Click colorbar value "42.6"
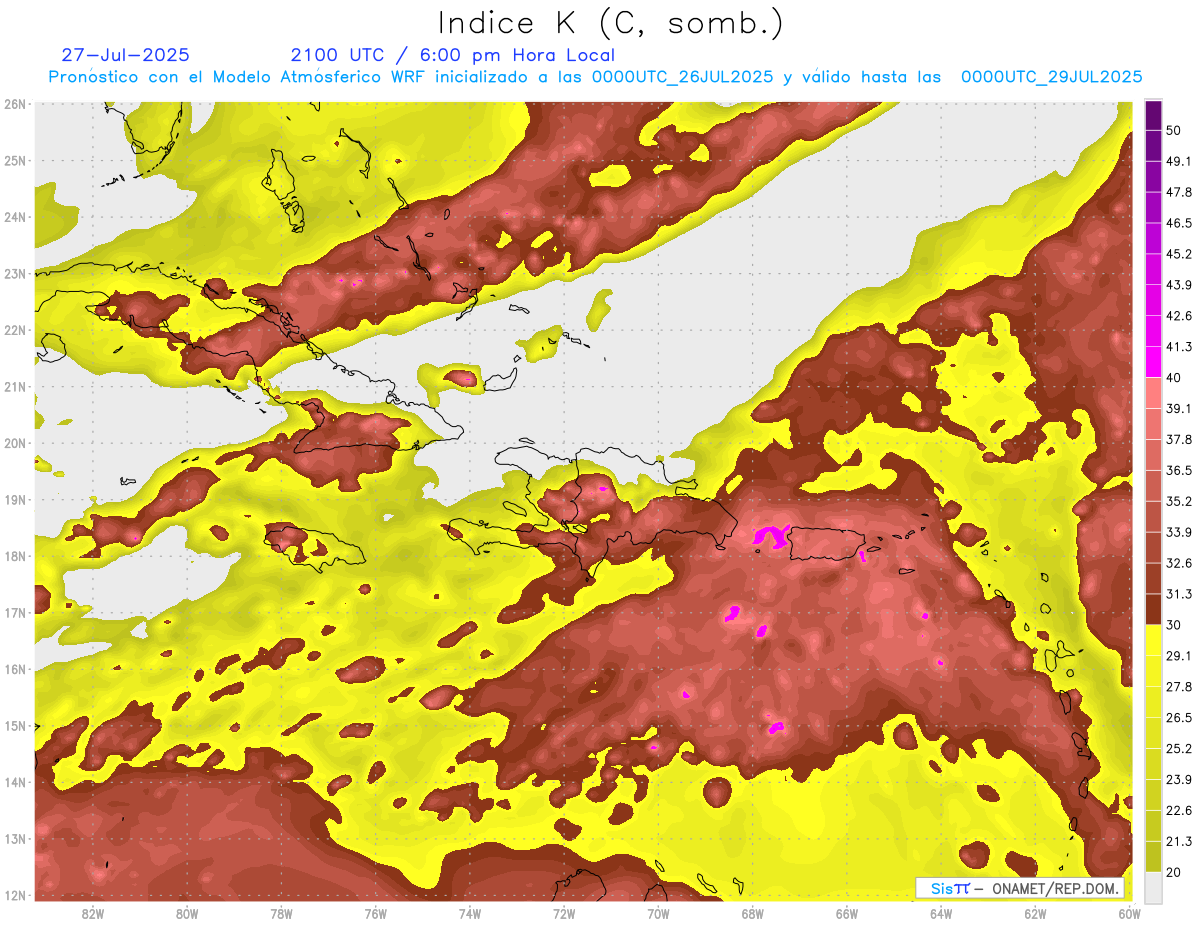Image resolution: width=1200 pixels, height=927 pixels. pos(1179,316)
